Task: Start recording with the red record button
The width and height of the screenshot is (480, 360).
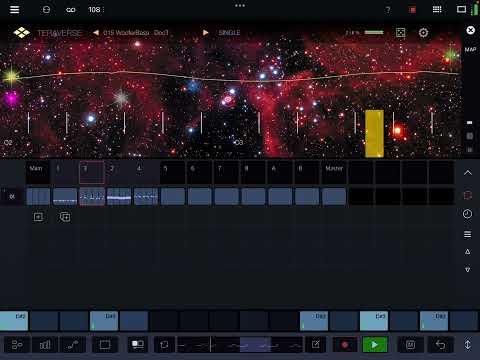Action: pos(345,345)
